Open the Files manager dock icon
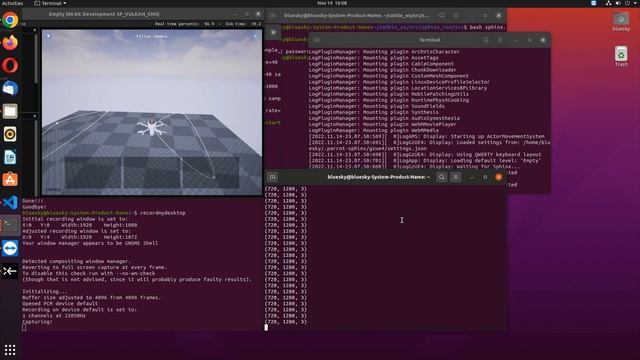 click(x=10, y=111)
